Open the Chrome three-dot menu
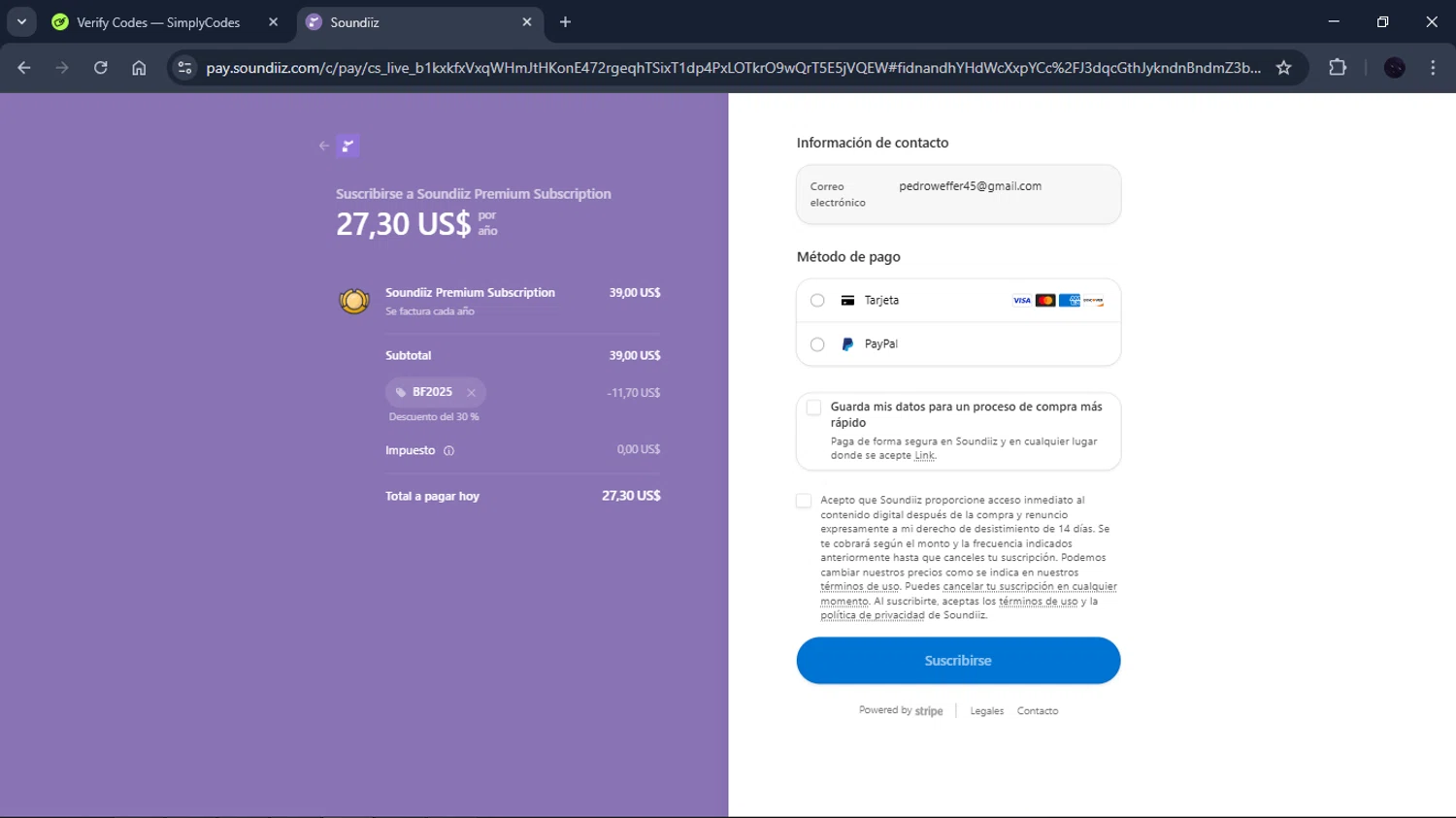Viewport: 1456px width, 818px height. pyautogui.click(x=1433, y=68)
